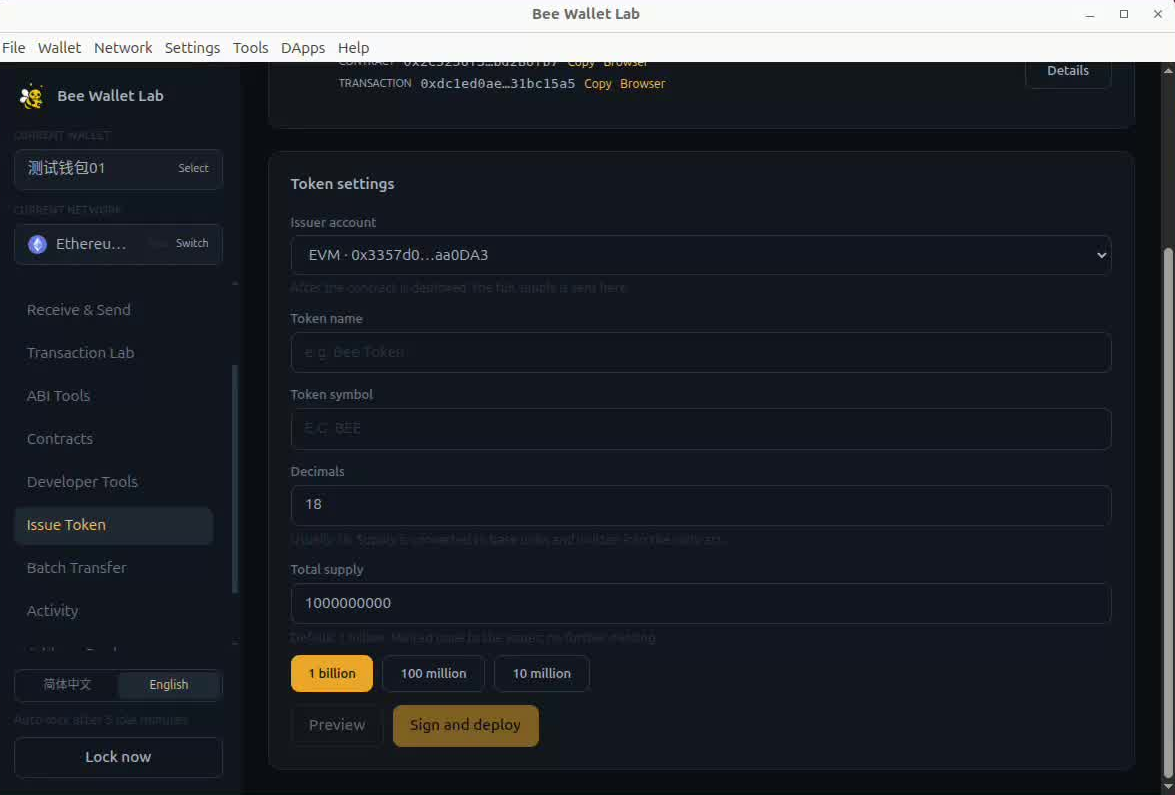Copy the transaction hash
This screenshot has height=795, width=1175.
[x=597, y=84]
